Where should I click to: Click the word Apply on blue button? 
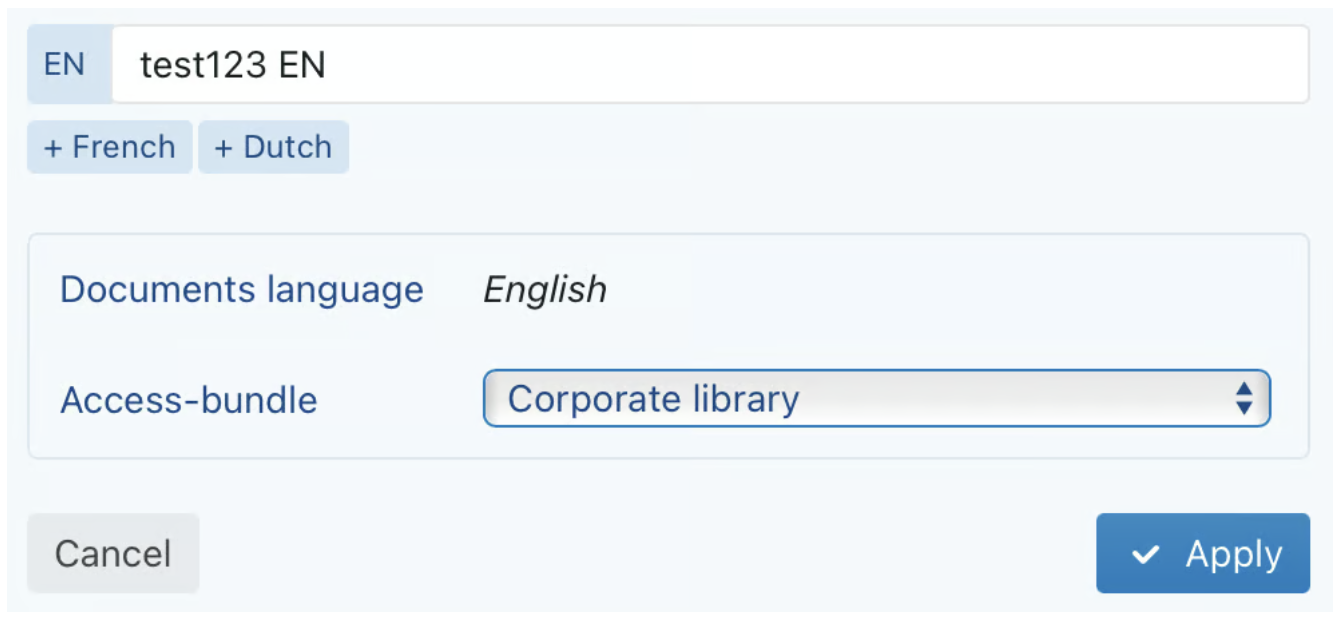tap(1233, 554)
